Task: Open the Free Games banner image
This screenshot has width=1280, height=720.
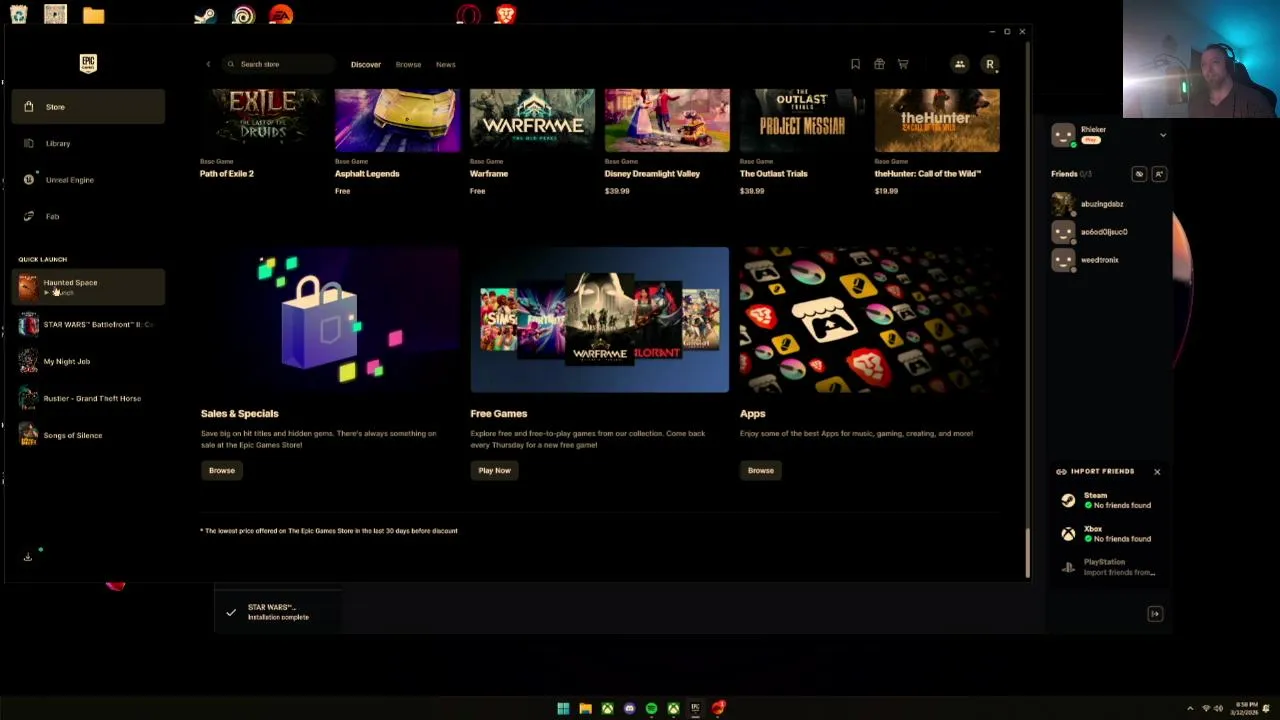Action: (x=600, y=320)
